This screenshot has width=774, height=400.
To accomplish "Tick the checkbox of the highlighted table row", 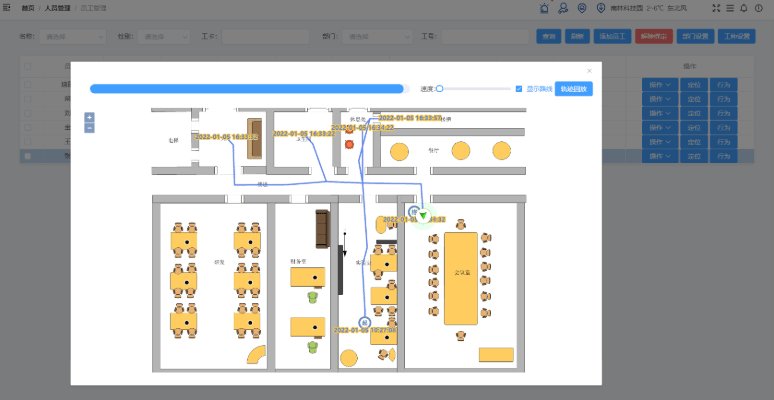I will [28, 156].
